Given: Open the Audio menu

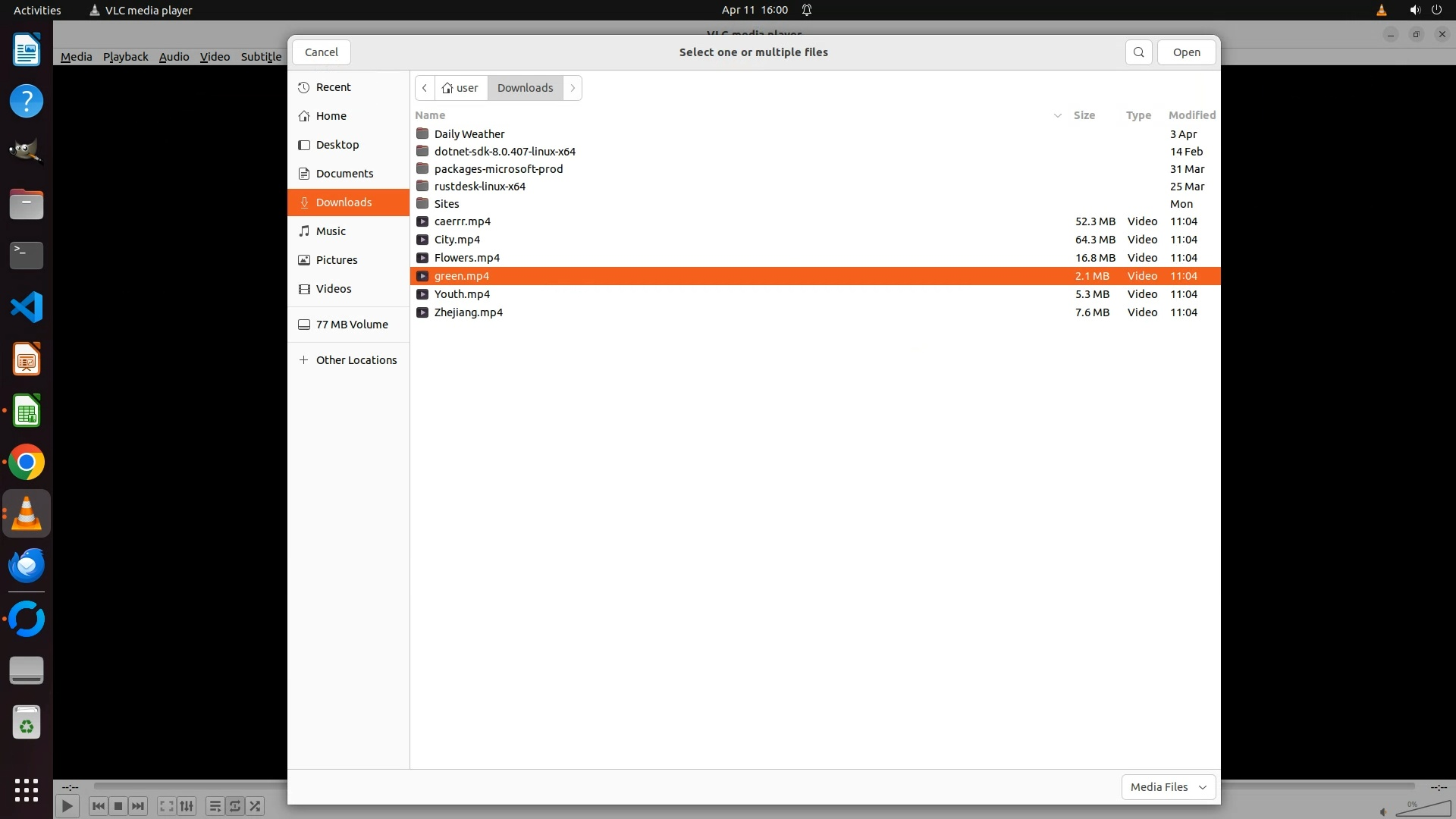Looking at the screenshot, I should (x=174, y=57).
